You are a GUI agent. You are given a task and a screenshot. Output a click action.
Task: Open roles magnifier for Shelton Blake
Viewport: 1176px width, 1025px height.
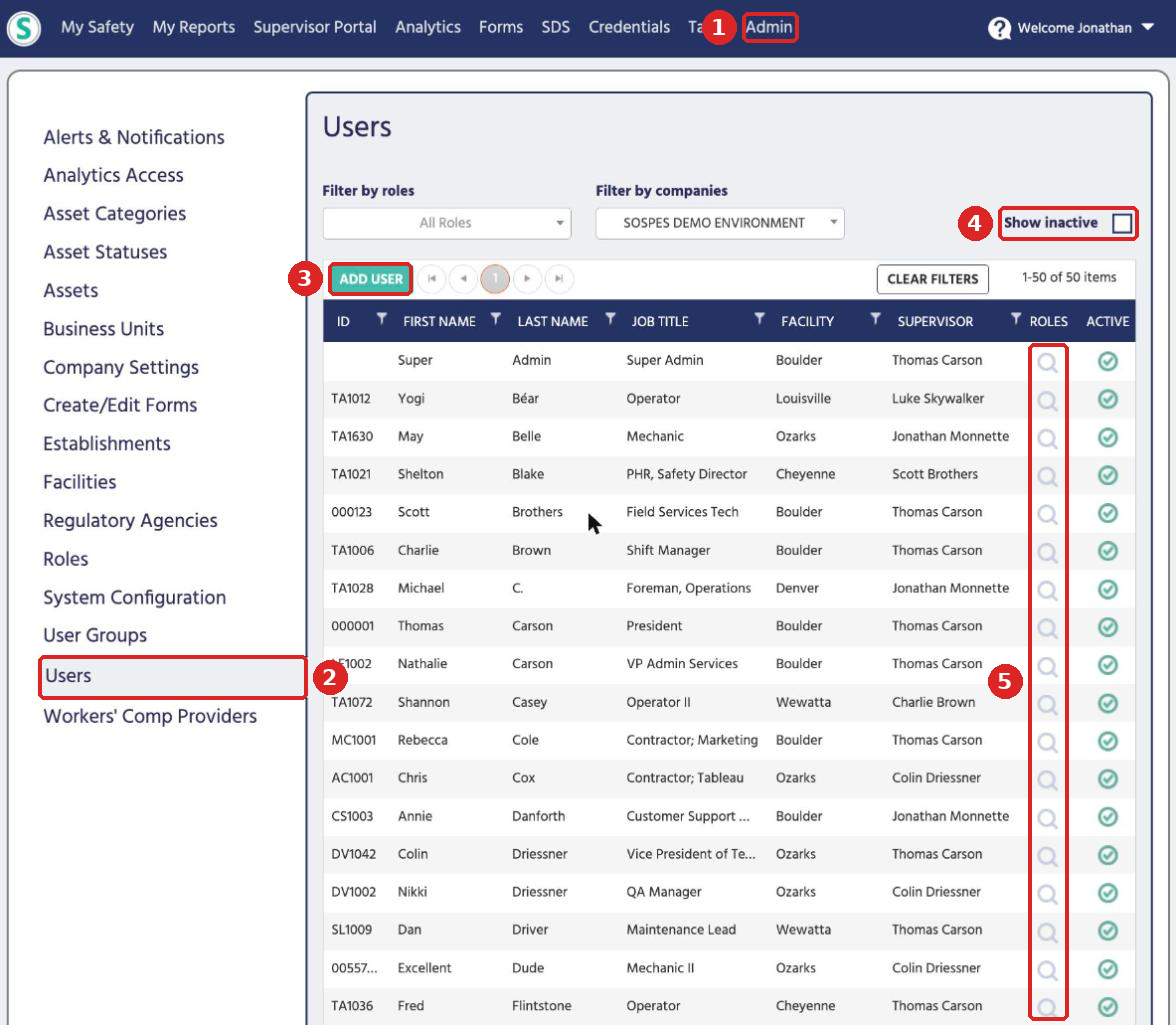[1048, 476]
